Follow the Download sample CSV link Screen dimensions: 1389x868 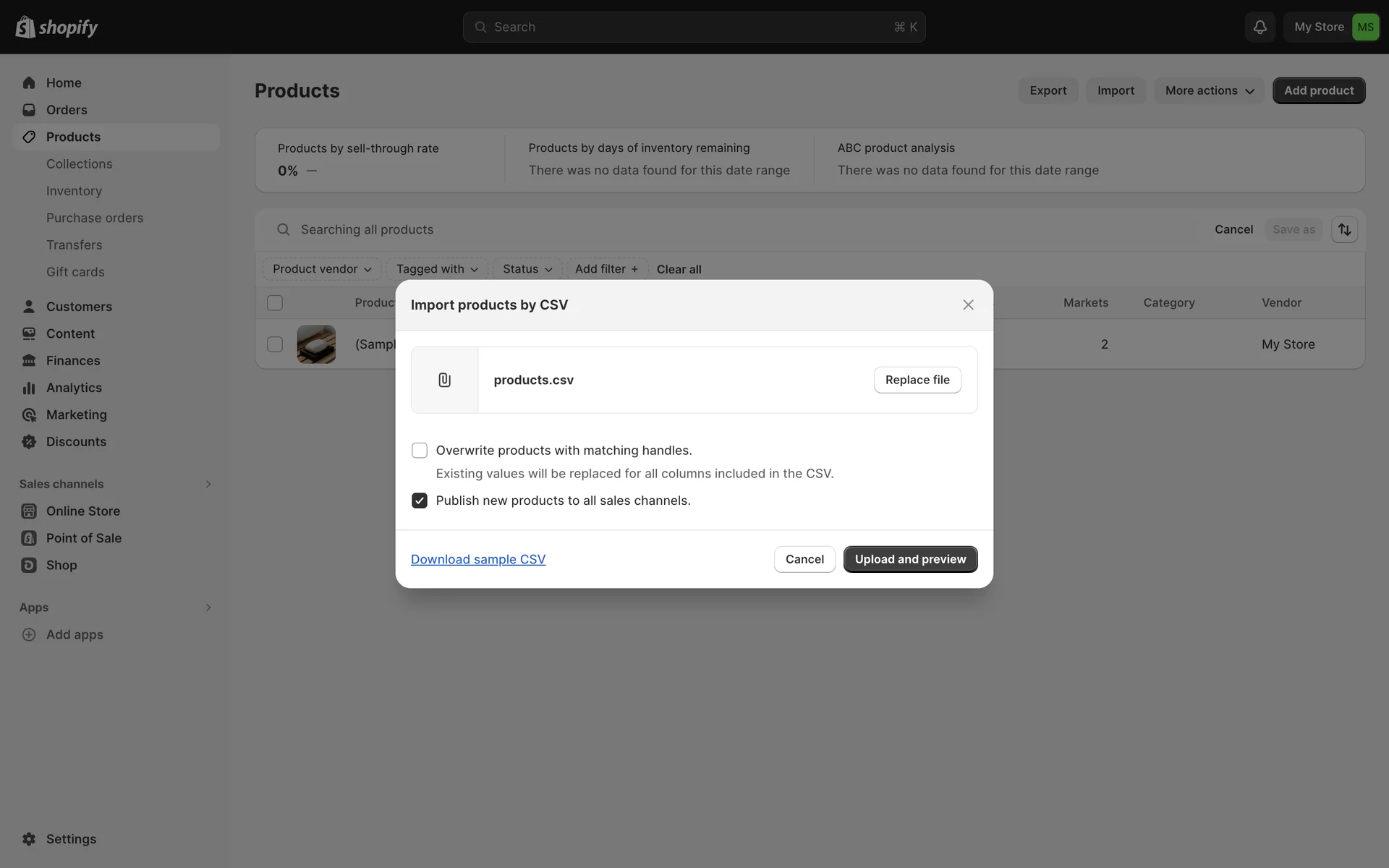click(478, 559)
